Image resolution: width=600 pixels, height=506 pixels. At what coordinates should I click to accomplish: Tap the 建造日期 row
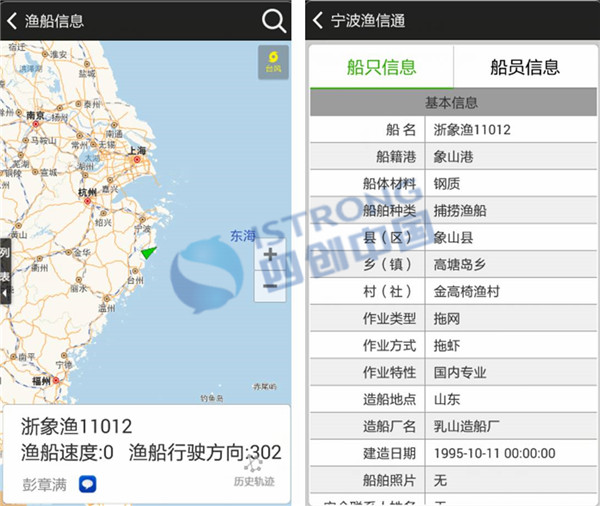click(453, 453)
